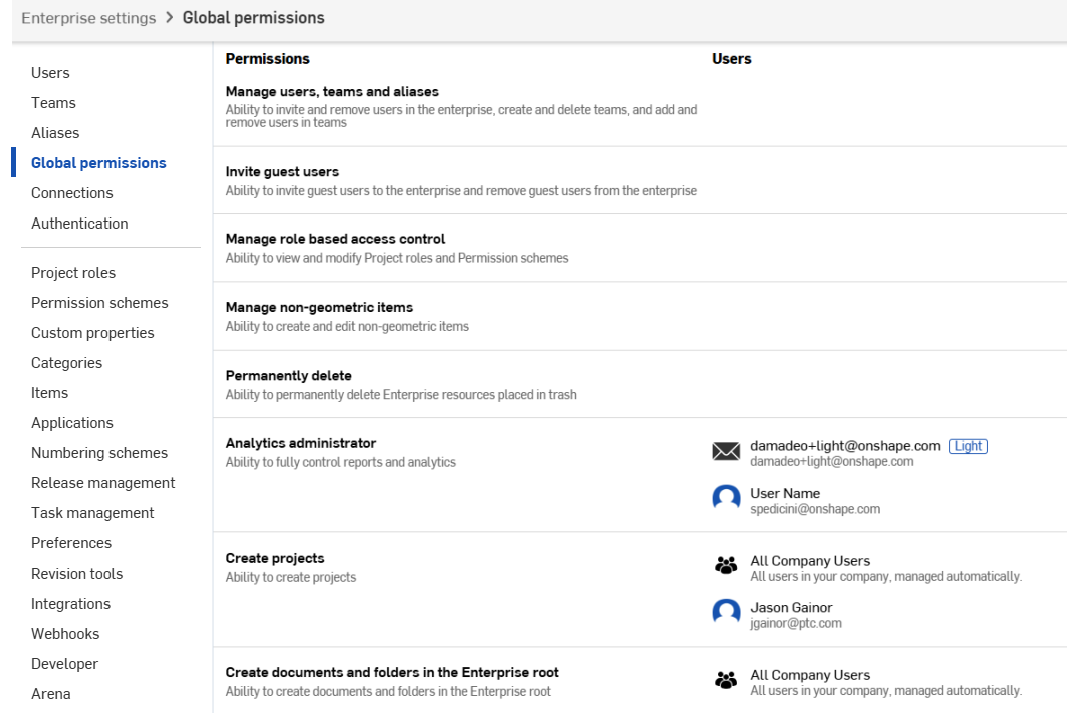Click the envelope icon beside damadeo+light@onshape.com
The width and height of the screenshot is (1067, 725).
tap(726, 452)
